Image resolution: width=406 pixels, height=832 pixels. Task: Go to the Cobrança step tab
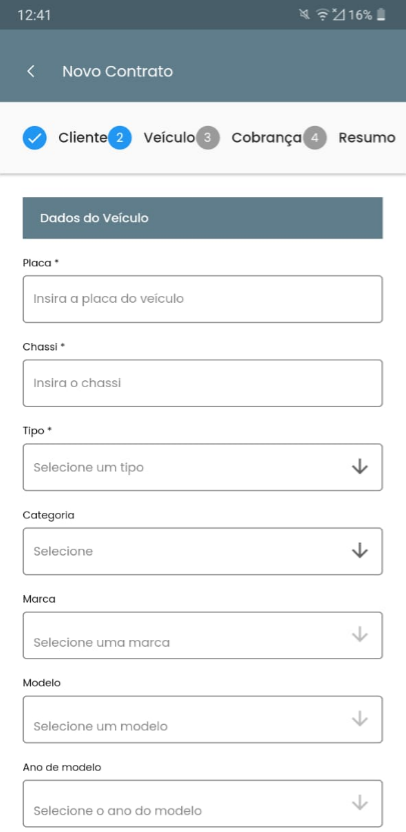(266, 138)
